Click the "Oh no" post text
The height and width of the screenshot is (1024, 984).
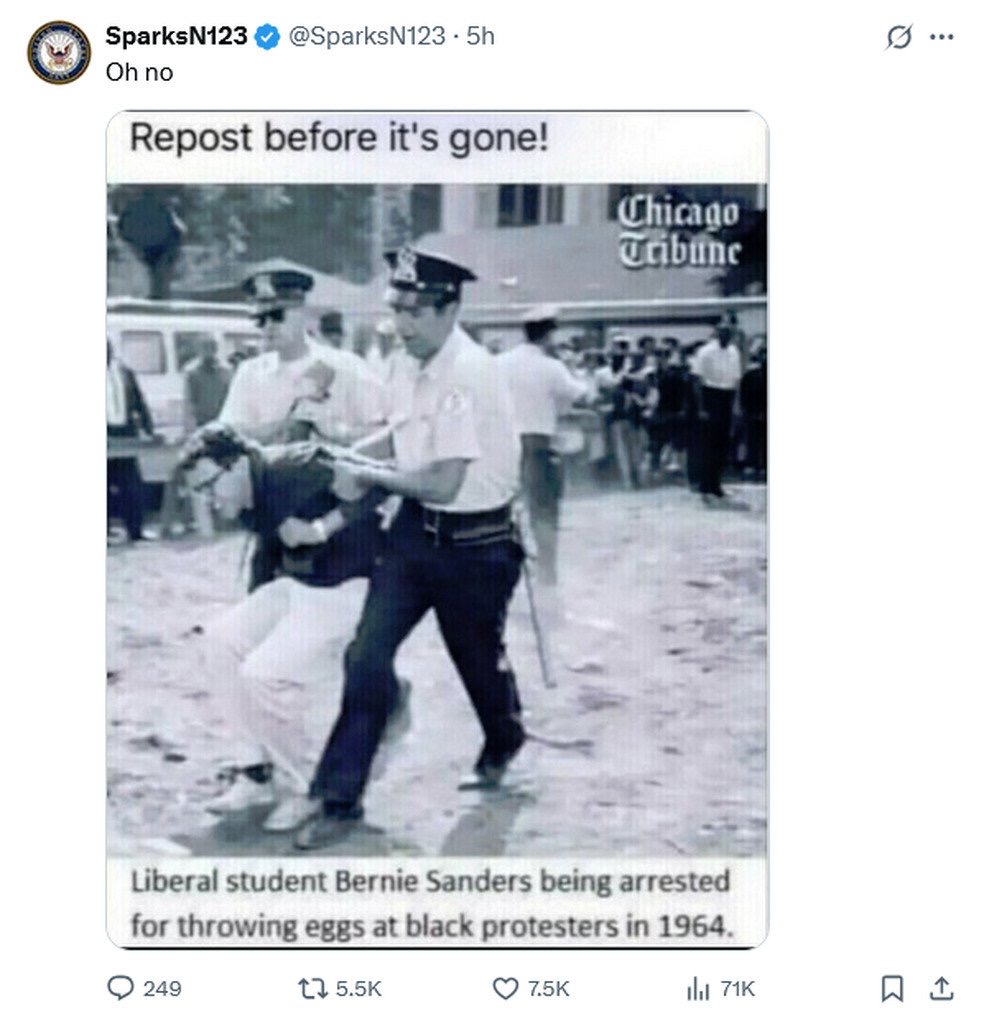tap(139, 72)
